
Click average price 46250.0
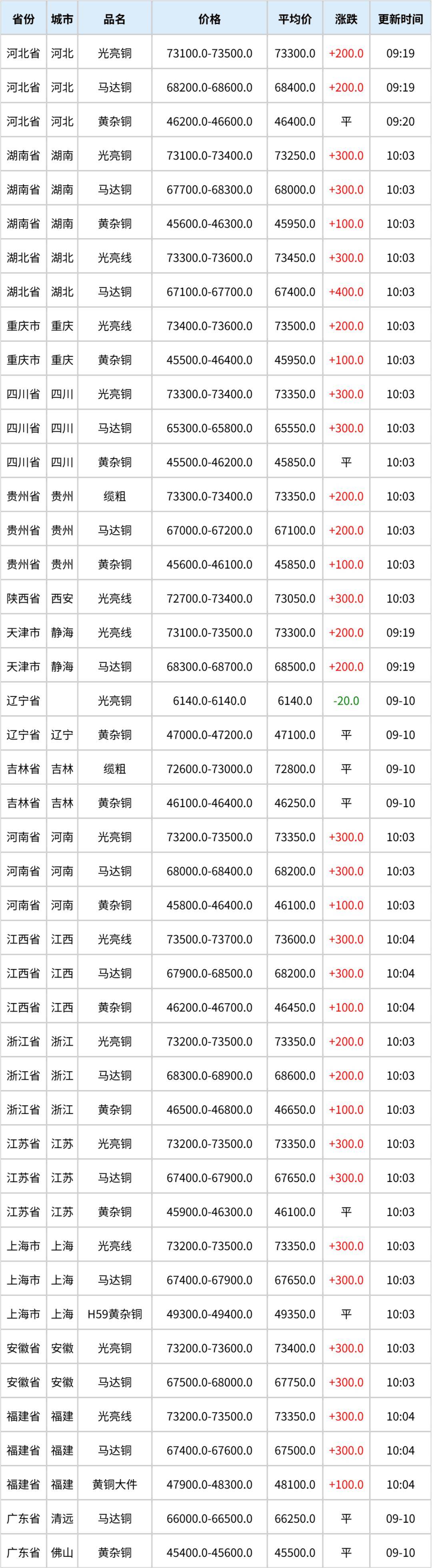click(295, 803)
